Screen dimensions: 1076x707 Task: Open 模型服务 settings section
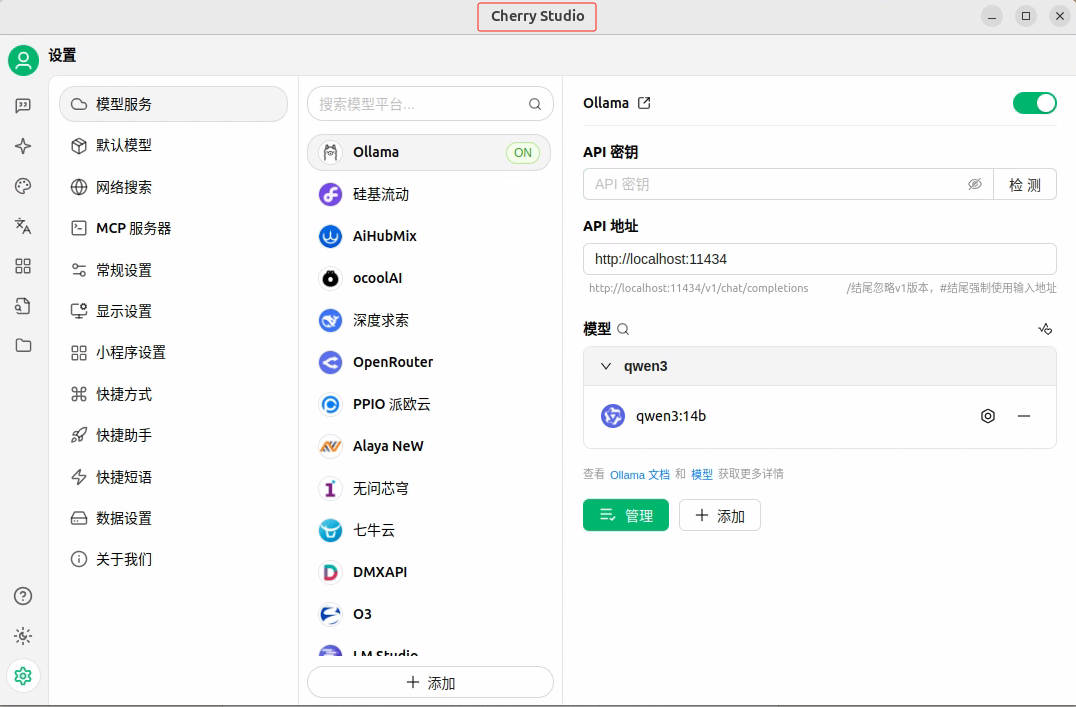(174, 104)
